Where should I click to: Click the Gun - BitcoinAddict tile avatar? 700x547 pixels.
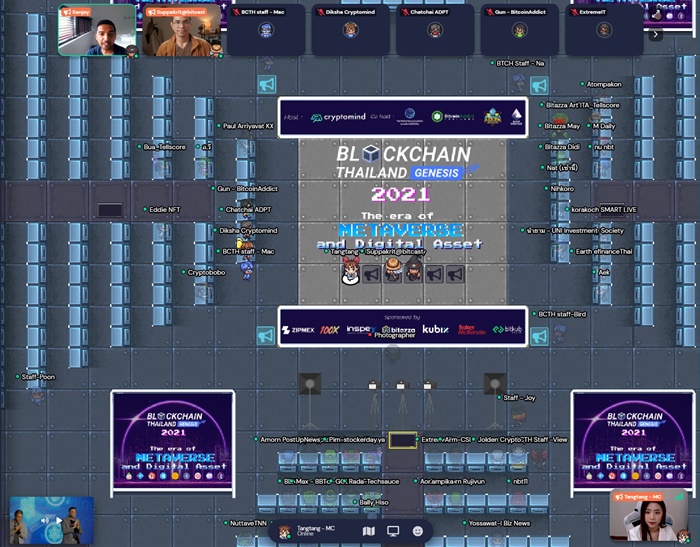click(x=520, y=30)
